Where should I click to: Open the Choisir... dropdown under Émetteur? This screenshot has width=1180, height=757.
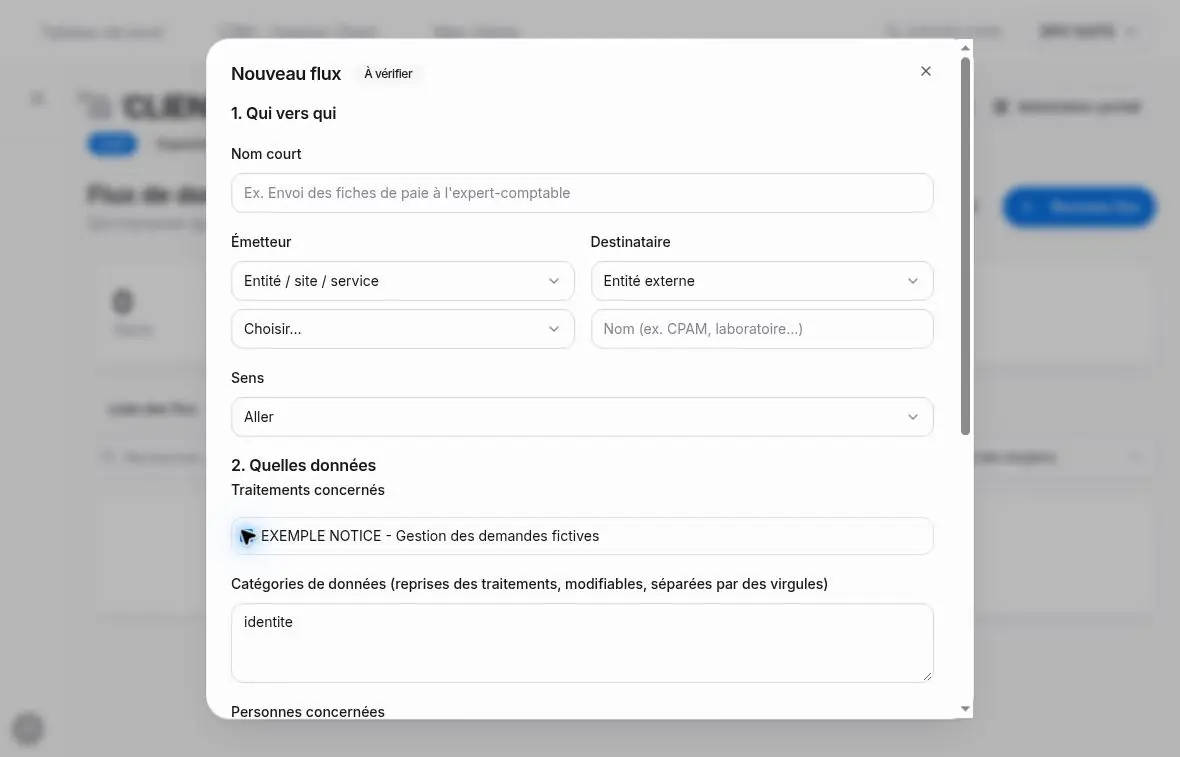tap(403, 329)
